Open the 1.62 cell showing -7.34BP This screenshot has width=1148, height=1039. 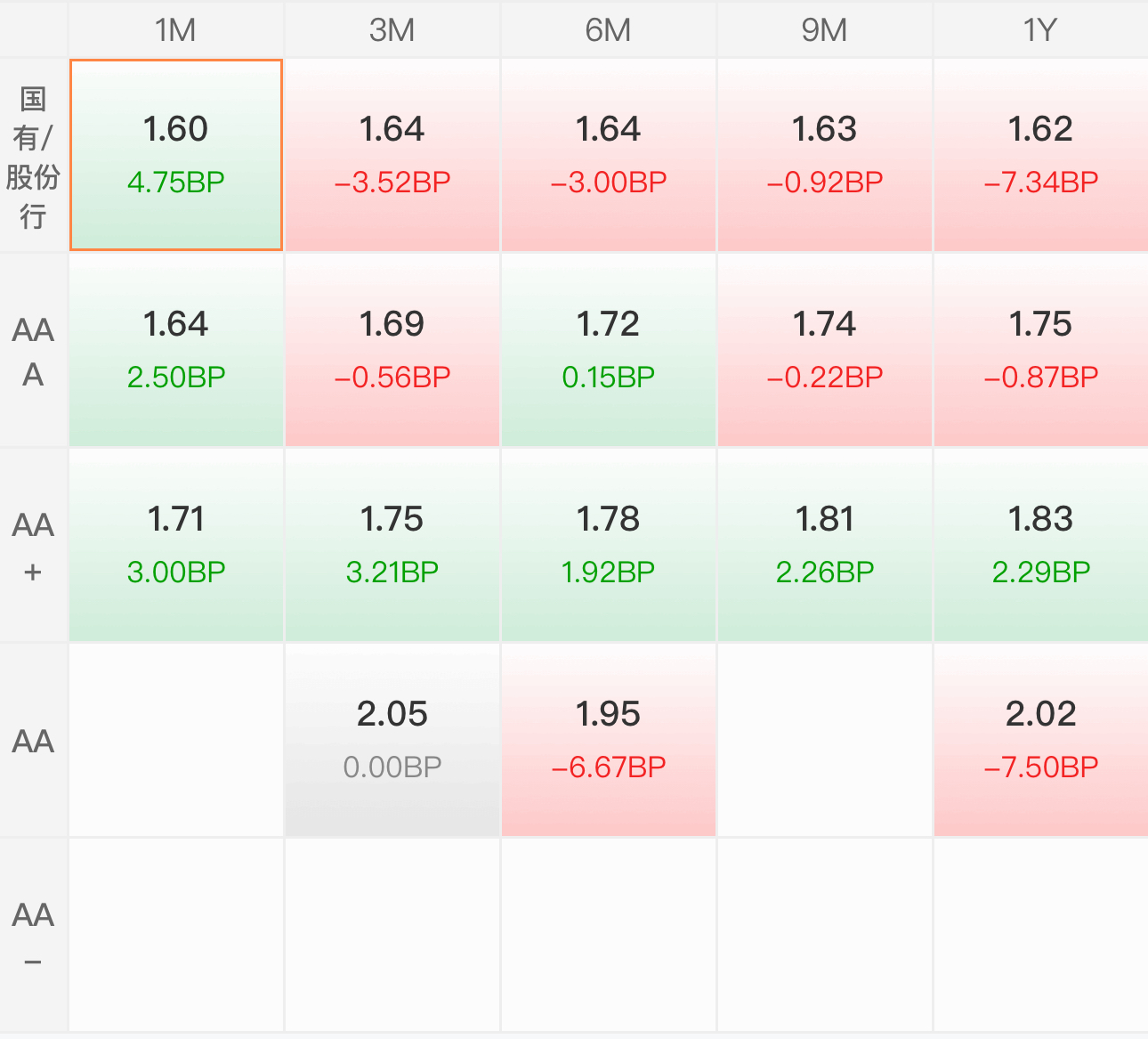(1041, 156)
